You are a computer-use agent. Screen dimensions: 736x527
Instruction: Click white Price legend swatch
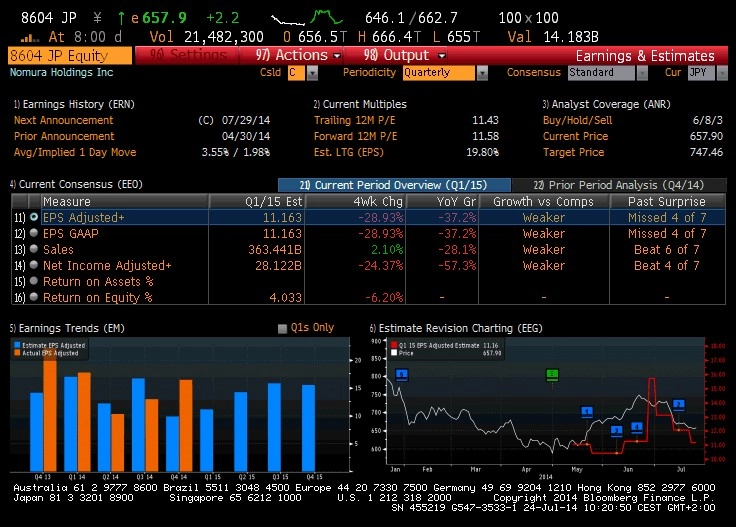(394, 353)
